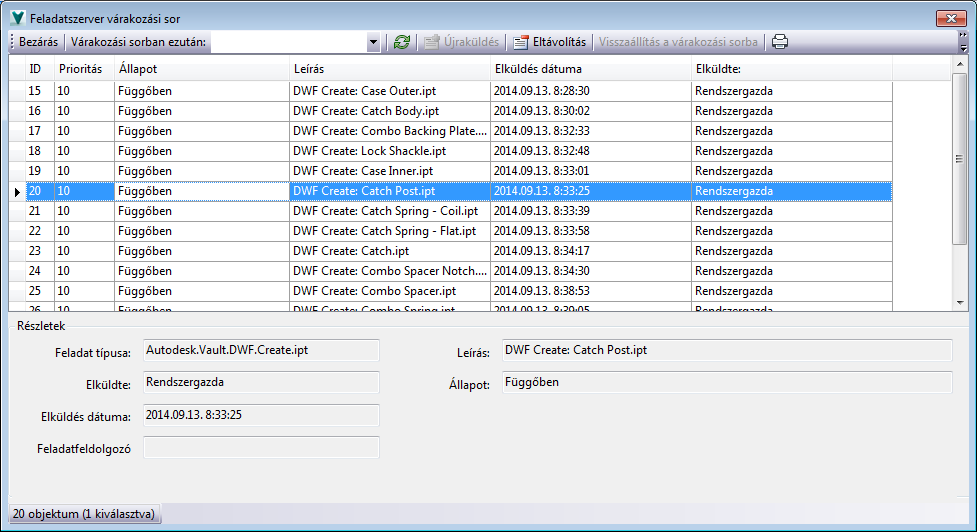
Task: Click date cell 2014.09.13. 8:34:17
Action: pyautogui.click(x=591, y=251)
